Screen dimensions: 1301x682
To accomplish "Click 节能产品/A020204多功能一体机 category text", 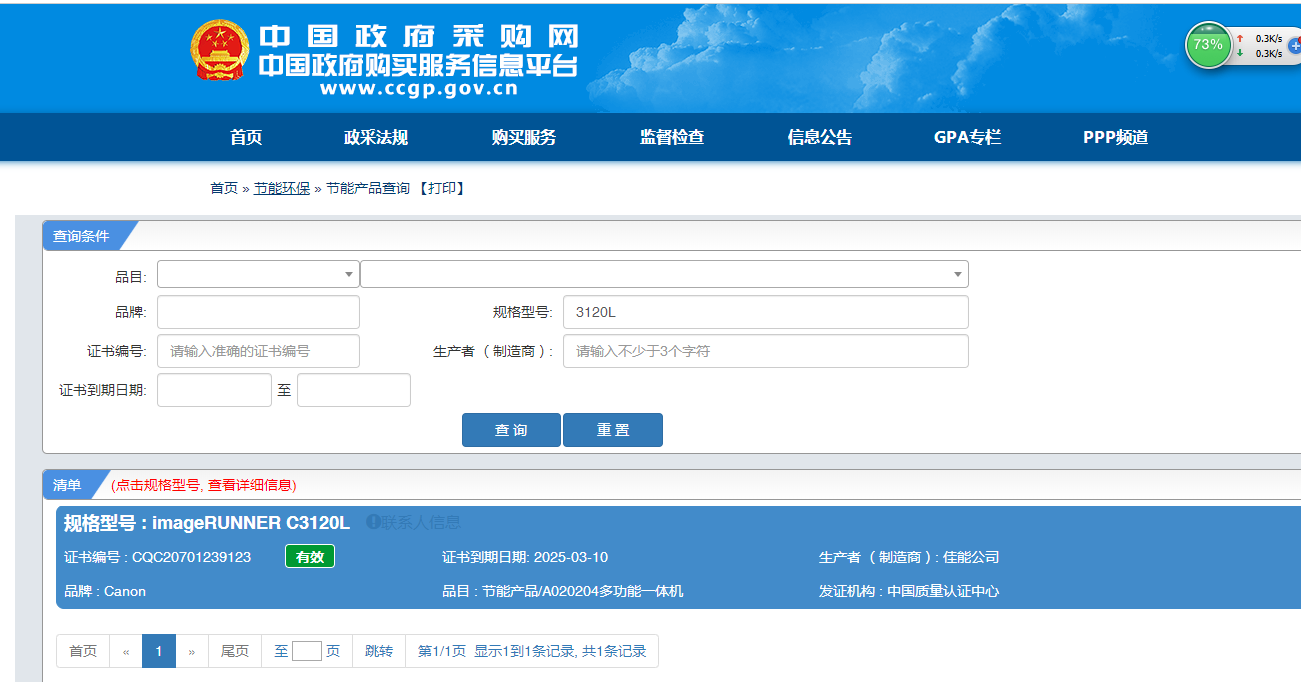I will pos(583,591).
